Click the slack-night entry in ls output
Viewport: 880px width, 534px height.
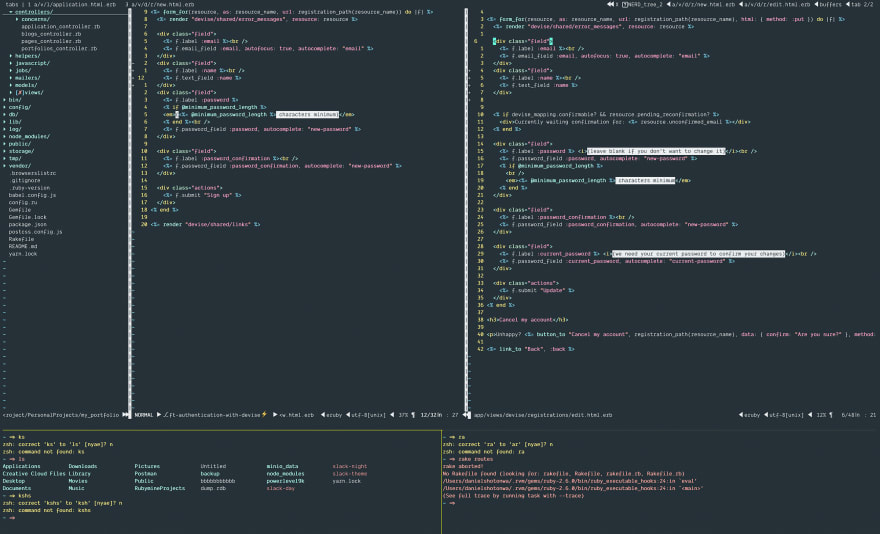coord(350,467)
